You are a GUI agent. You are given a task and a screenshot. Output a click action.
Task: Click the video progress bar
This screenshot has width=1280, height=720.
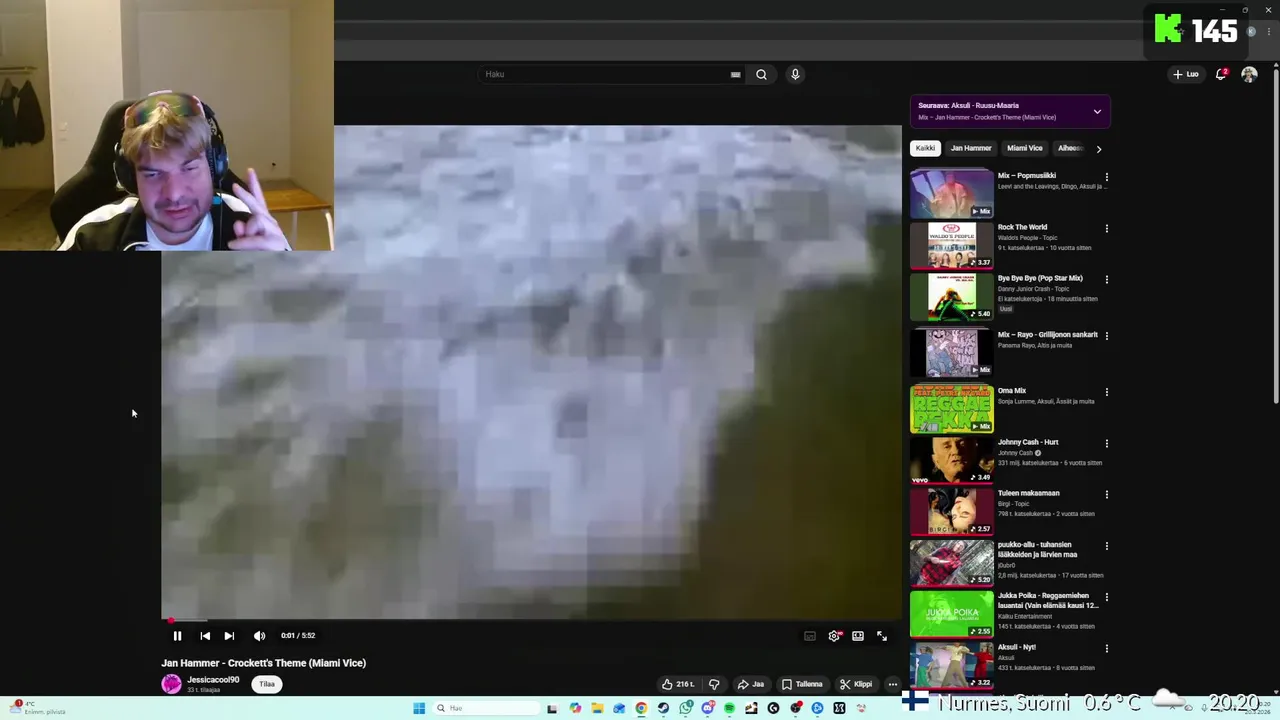(531, 620)
